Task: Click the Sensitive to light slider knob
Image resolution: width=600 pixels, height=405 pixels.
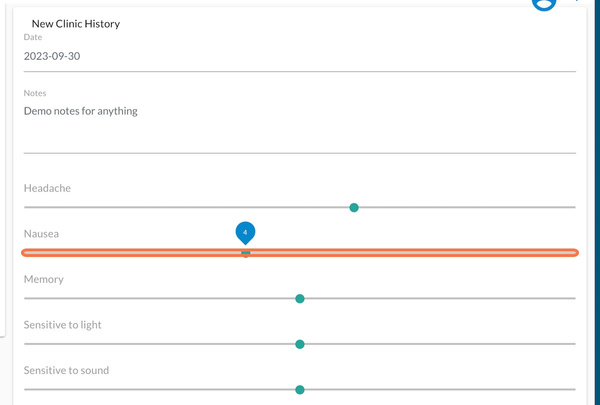Action: (x=300, y=344)
